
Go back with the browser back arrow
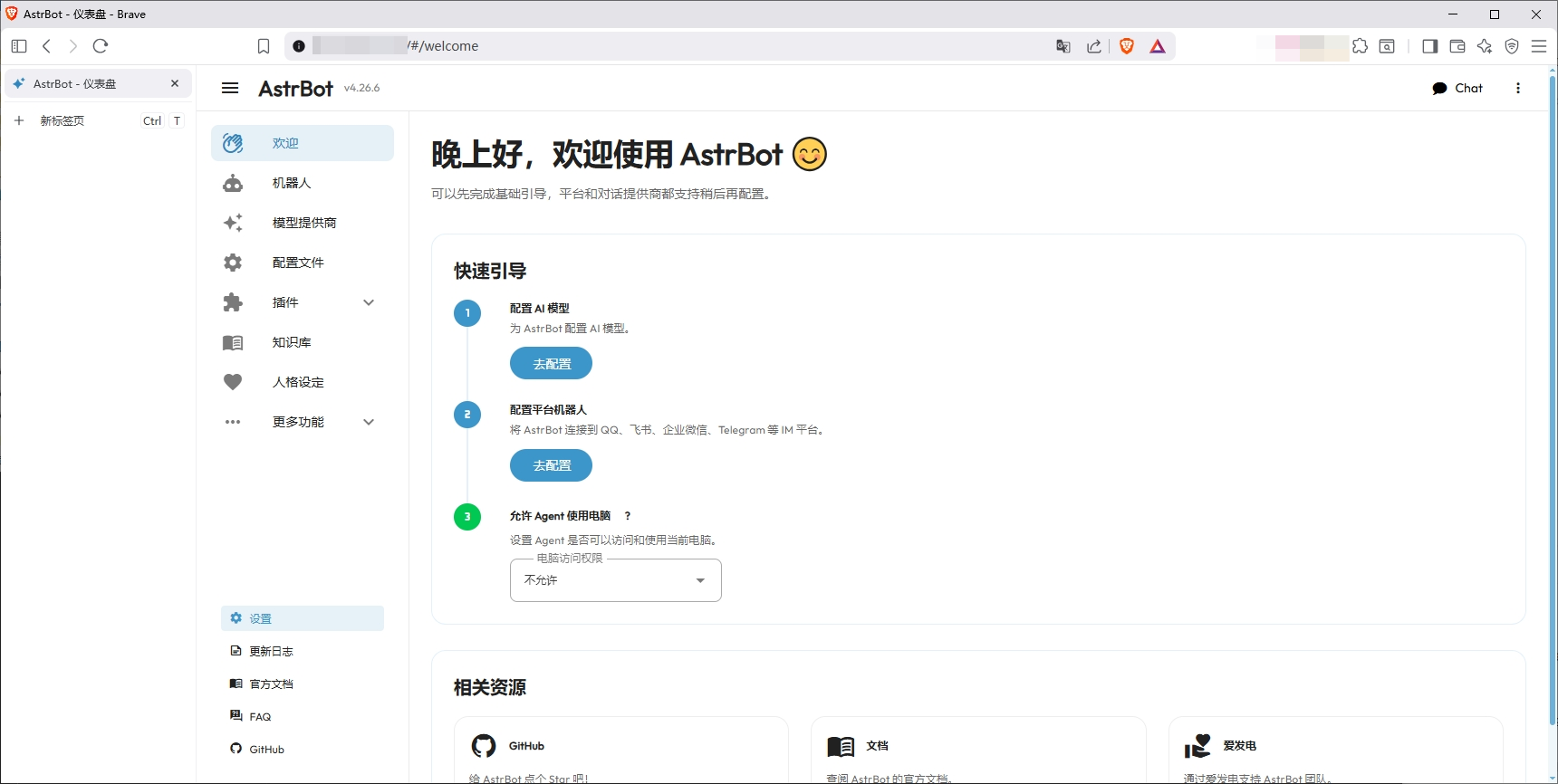tap(47, 46)
